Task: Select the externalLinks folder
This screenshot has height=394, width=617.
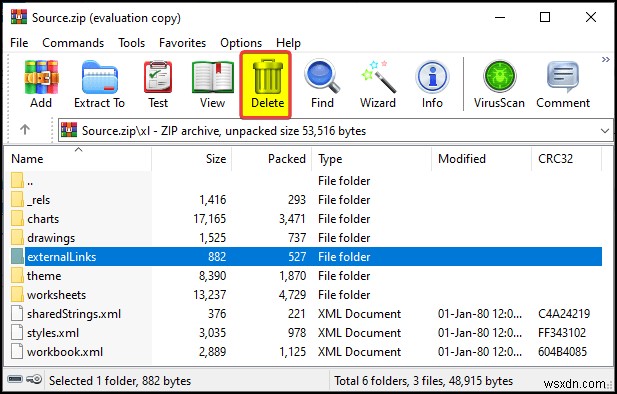Action: (305, 257)
